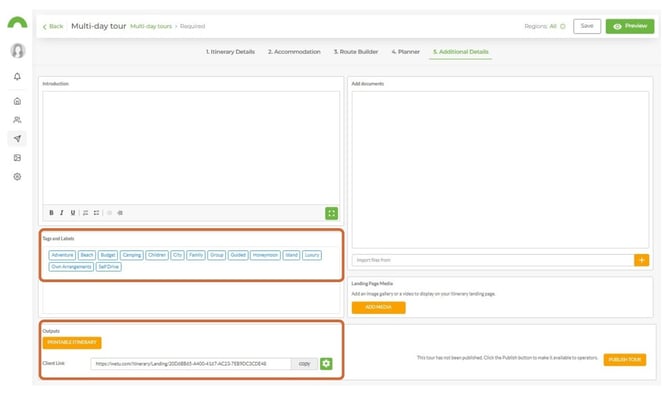The image size is (670, 394).
Task: Click the Tags and Labels heading
Action: pyautogui.click(x=58, y=238)
